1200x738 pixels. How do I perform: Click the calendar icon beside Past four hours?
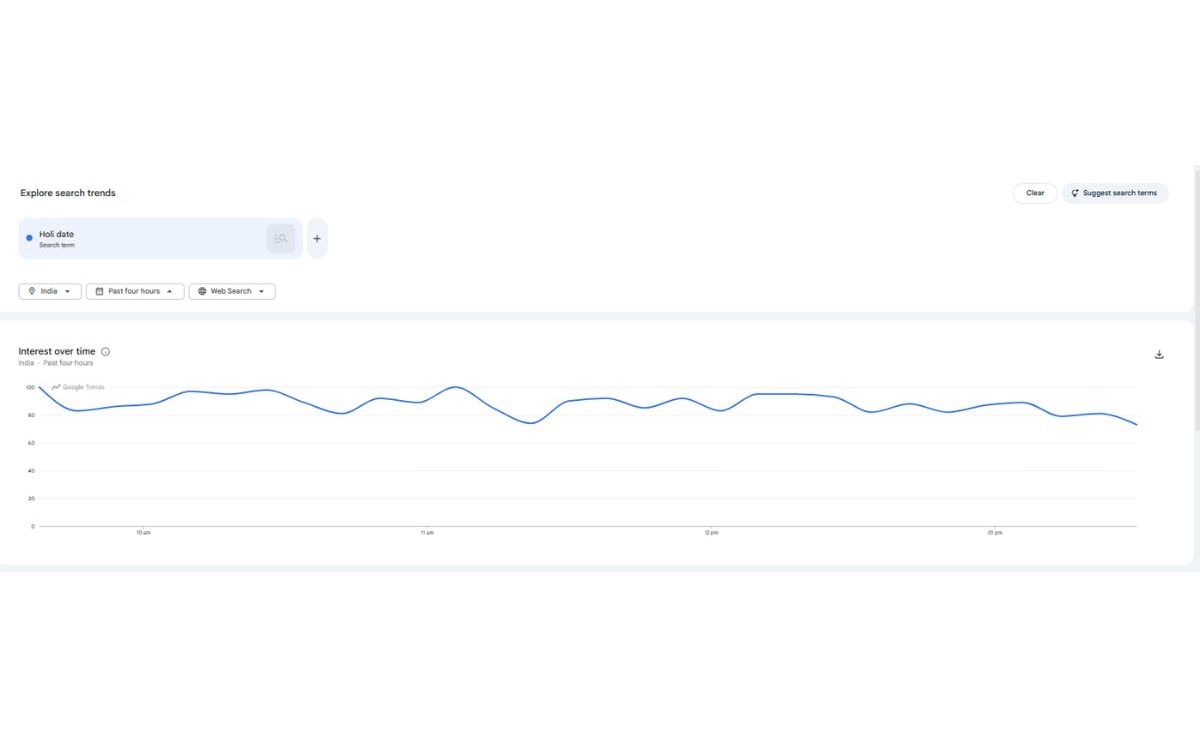(x=99, y=291)
